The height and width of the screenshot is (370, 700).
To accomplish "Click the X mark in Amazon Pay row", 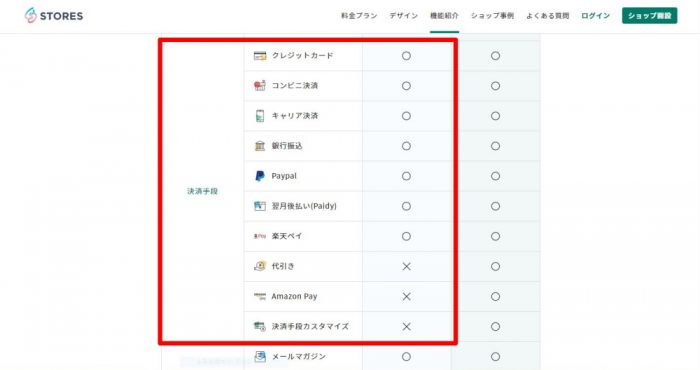I will pos(406,296).
